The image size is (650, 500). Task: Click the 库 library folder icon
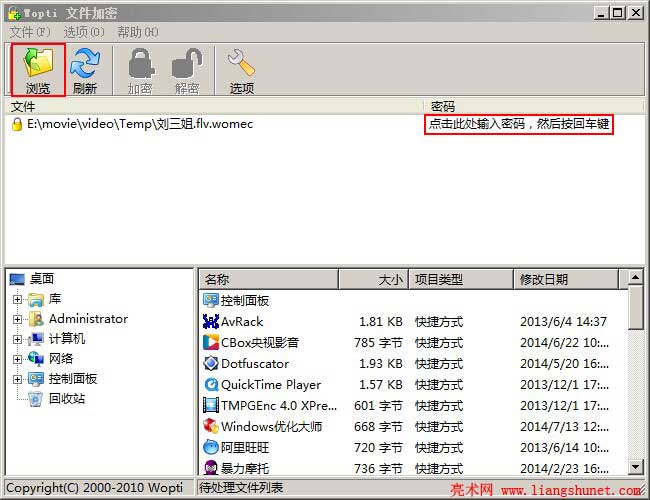36,299
